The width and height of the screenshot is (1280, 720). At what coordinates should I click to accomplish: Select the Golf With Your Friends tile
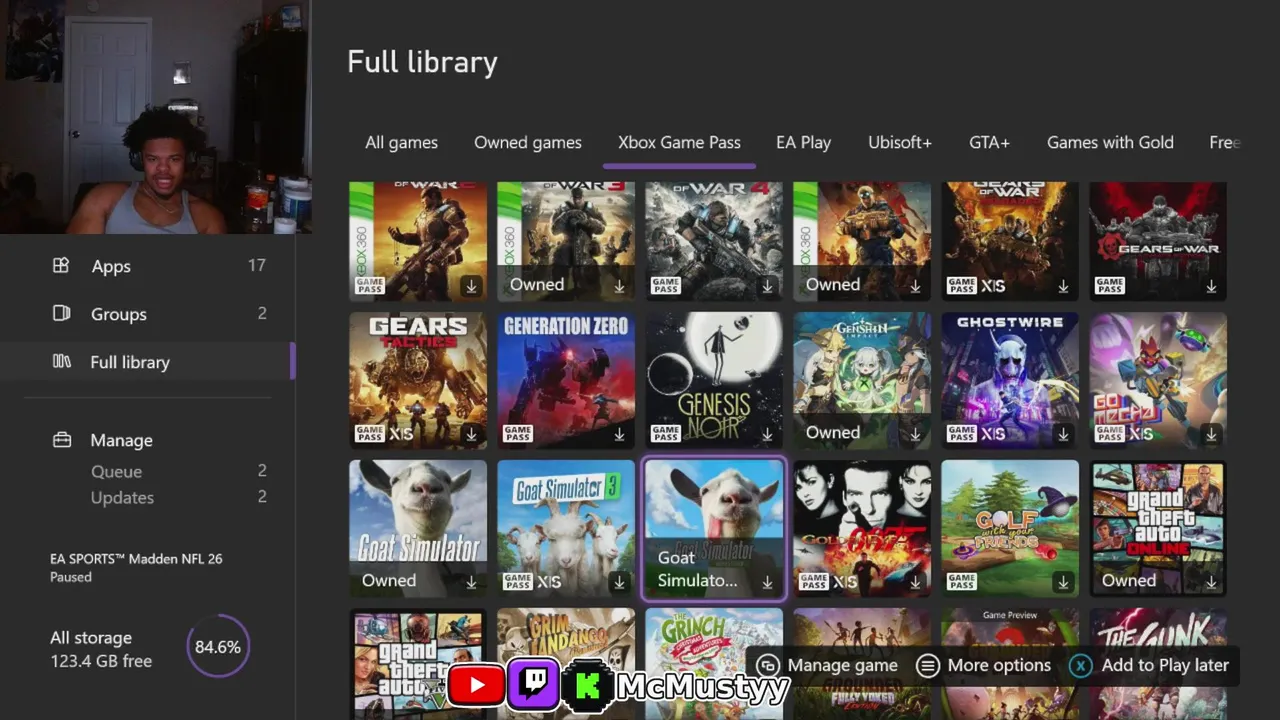1010,528
